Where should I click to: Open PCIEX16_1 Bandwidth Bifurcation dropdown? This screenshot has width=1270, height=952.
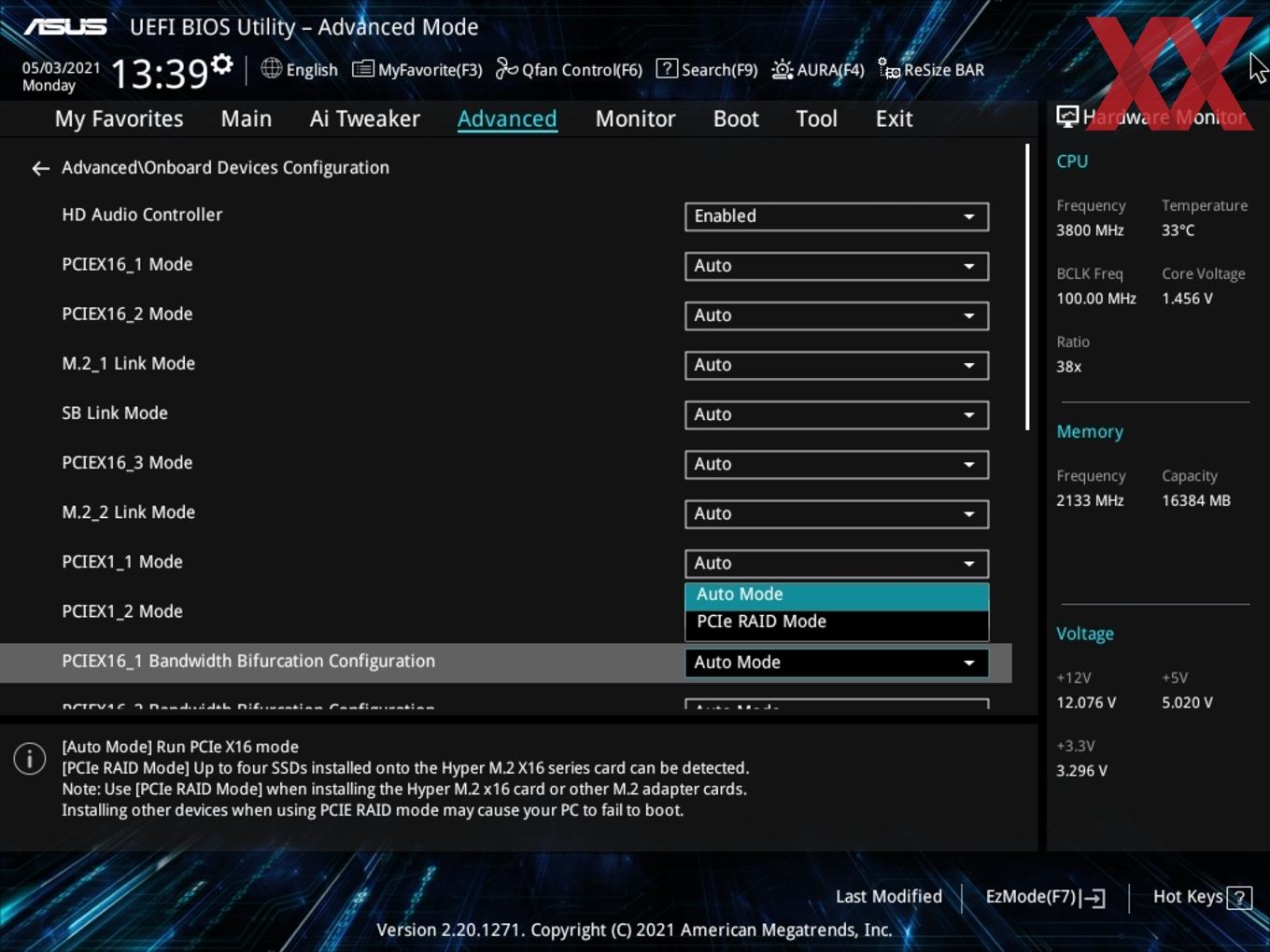tap(837, 662)
